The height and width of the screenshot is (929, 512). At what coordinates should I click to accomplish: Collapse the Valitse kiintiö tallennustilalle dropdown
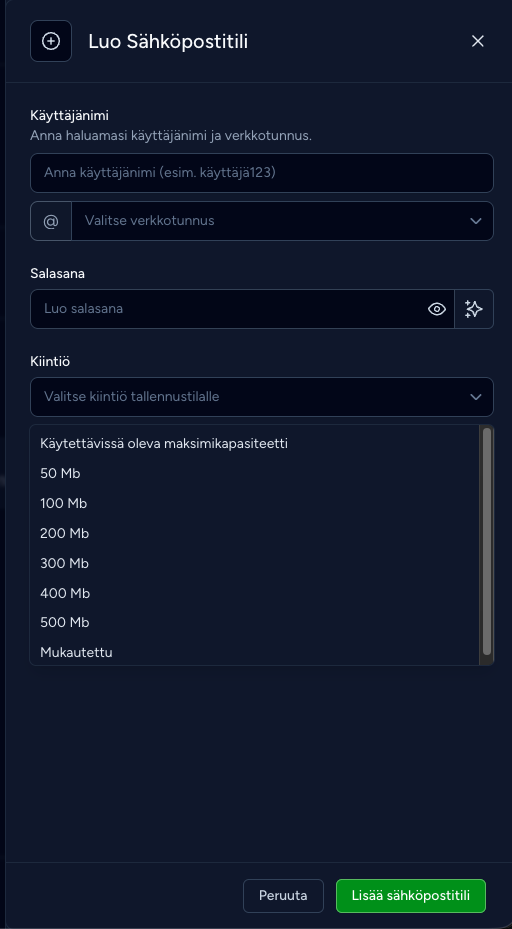[262, 397]
